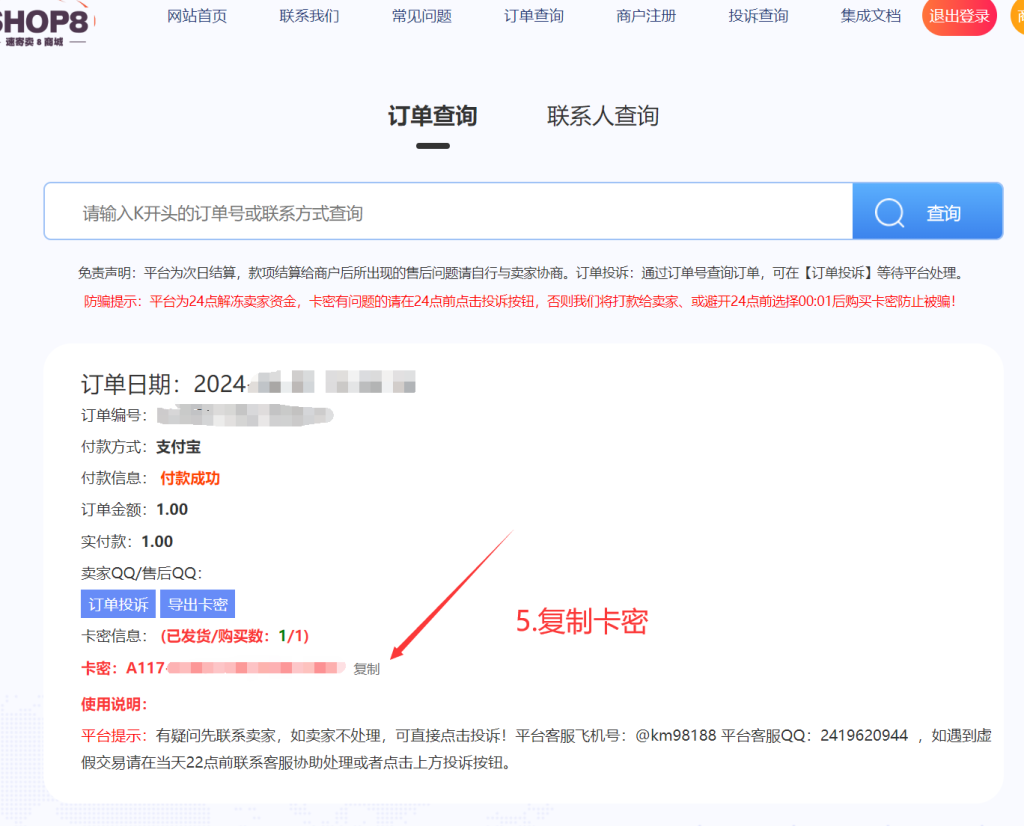The image size is (1024, 826).
Task: Switch to the 订单查询 tab heading
Action: (433, 116)
